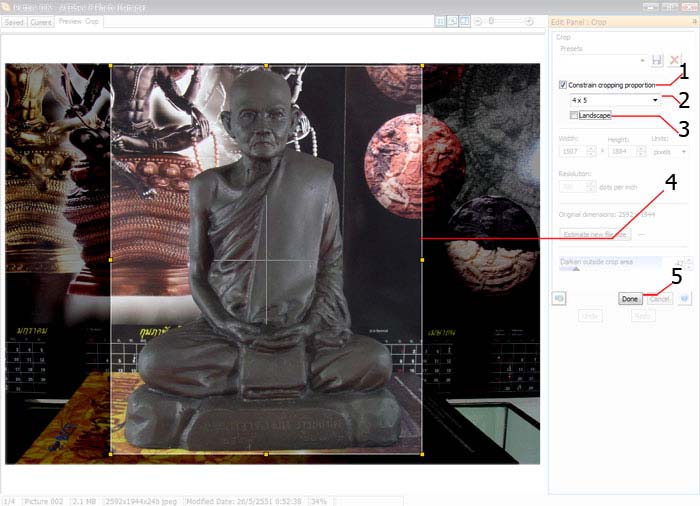Click the Undo button
Image resolution: width=700 pixels, height=506 pixels.
point(590,316)
